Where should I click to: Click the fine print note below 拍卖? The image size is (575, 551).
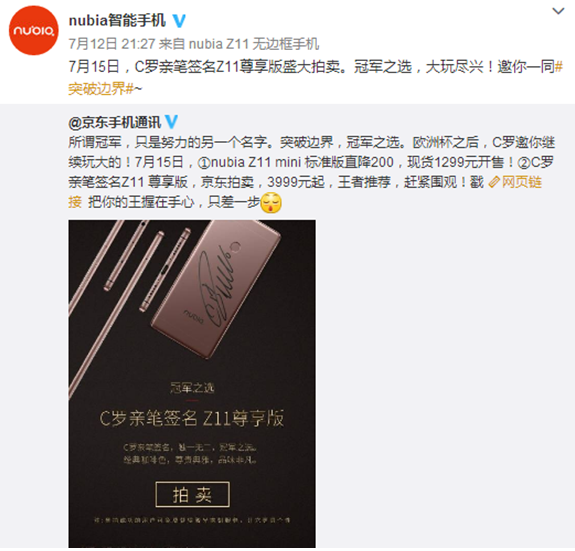[192, 520]
